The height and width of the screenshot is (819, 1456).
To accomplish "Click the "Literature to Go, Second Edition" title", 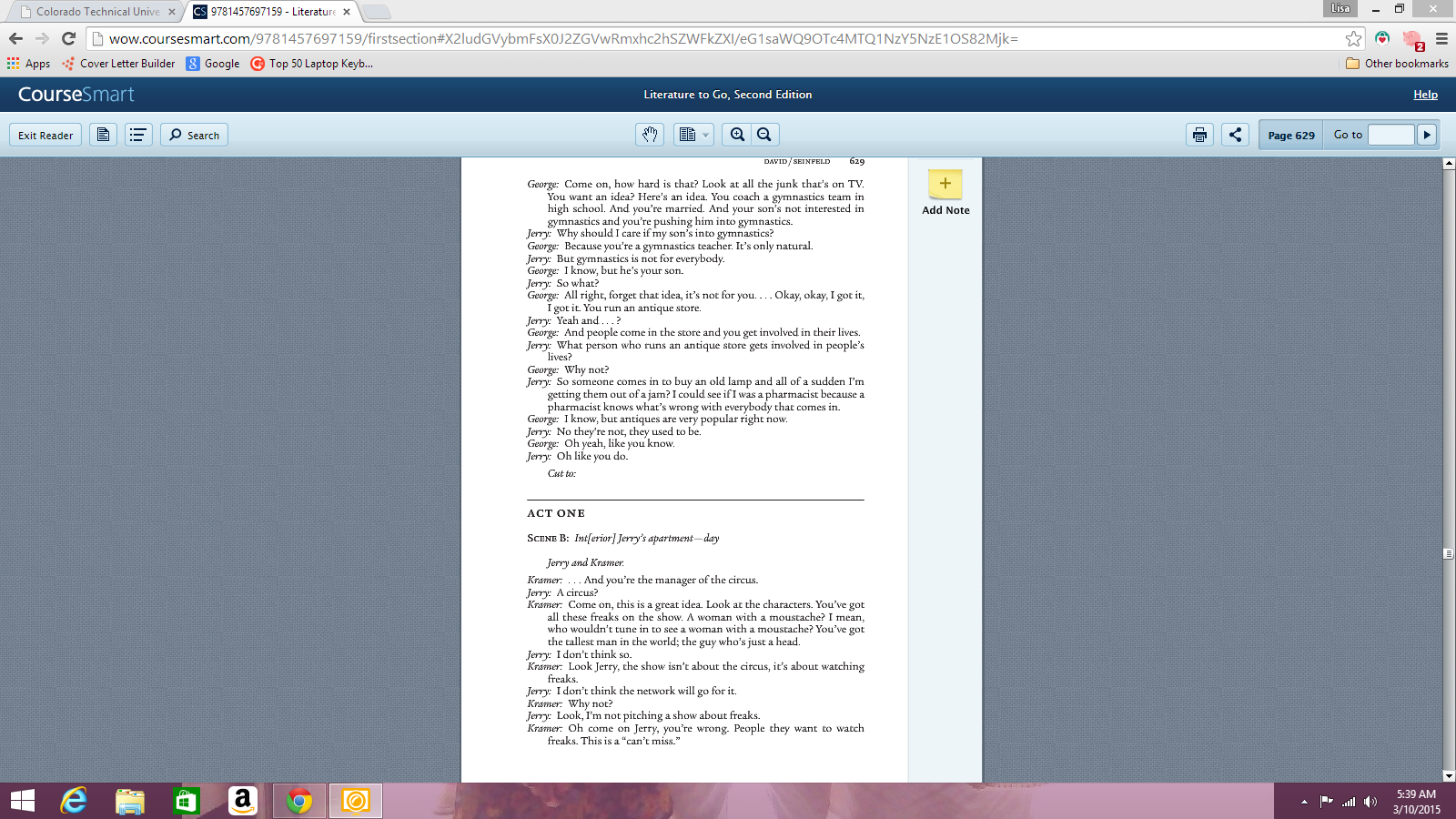I will [728, 95].
